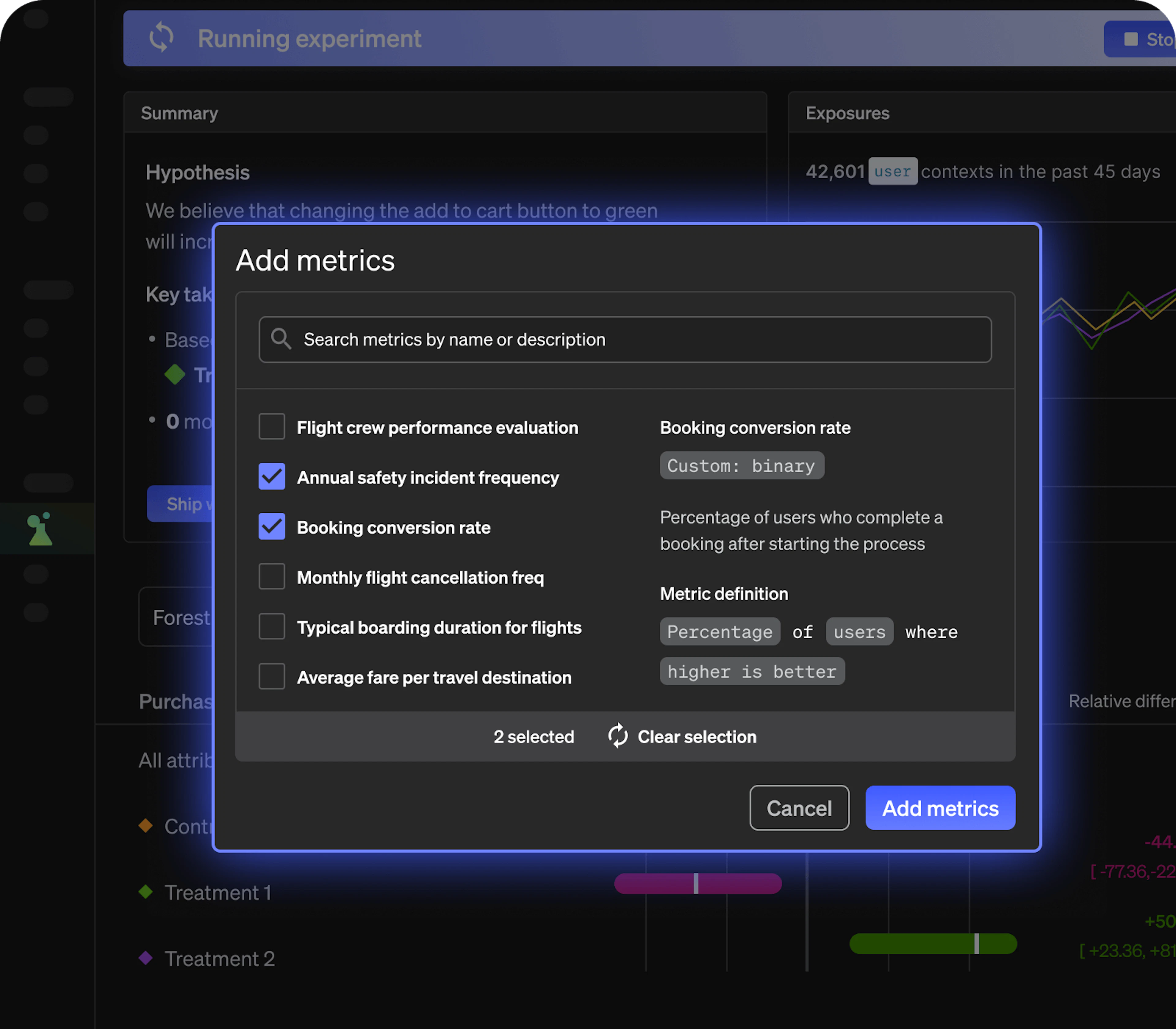The height and width of the screenshot is (1029, 1176).
Task: Click the running experiment sync icon
Action: point(161,38)
